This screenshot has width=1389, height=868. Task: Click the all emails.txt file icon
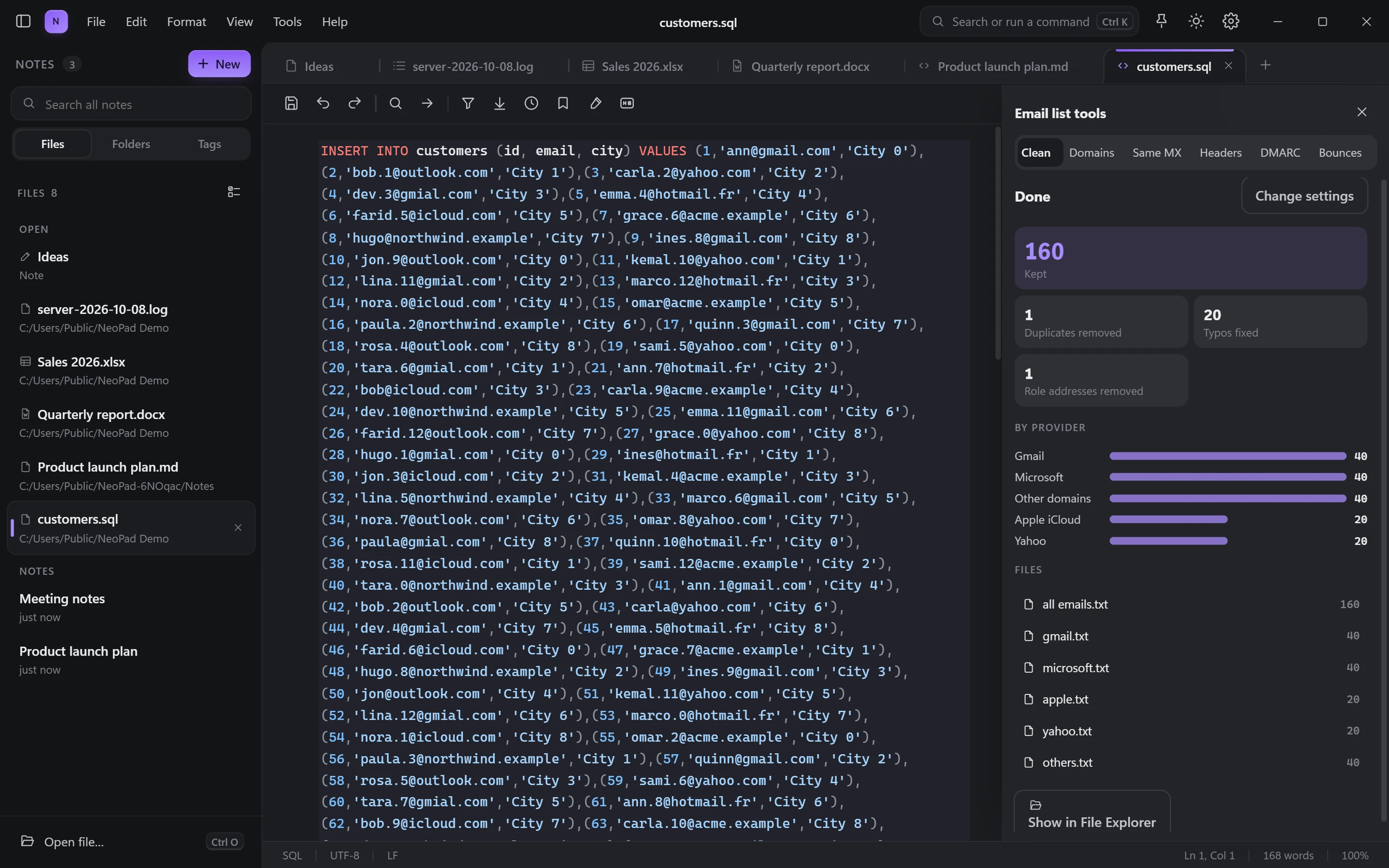coord(1029,604)
